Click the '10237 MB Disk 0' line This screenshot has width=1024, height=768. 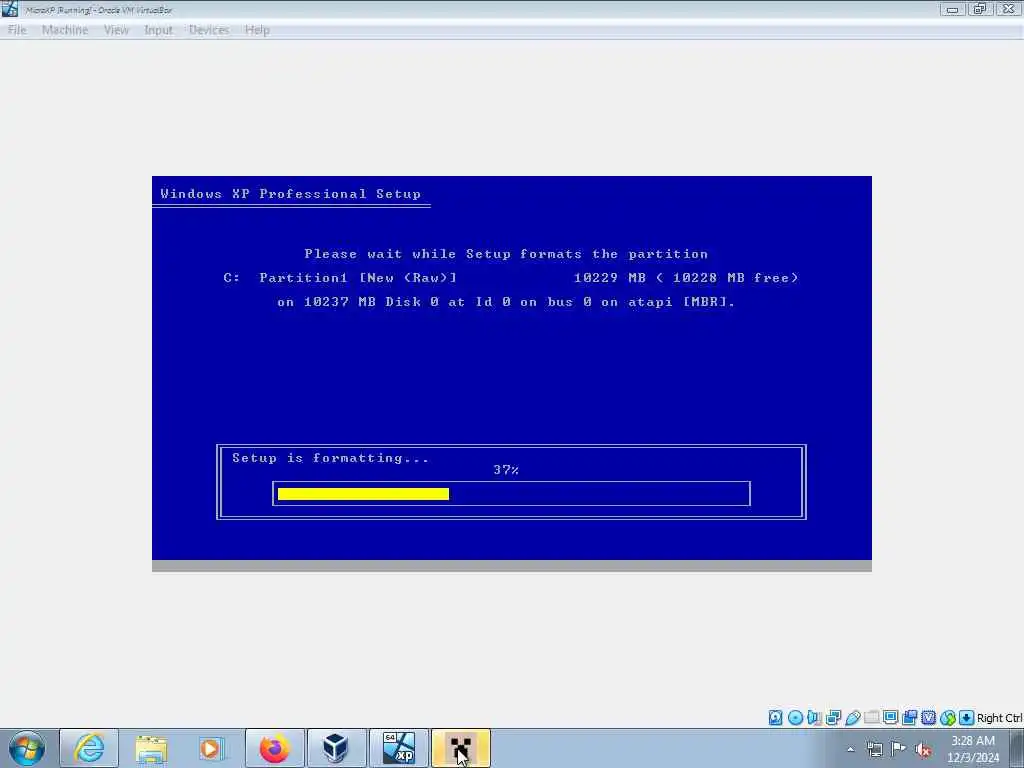pos(506,302)
